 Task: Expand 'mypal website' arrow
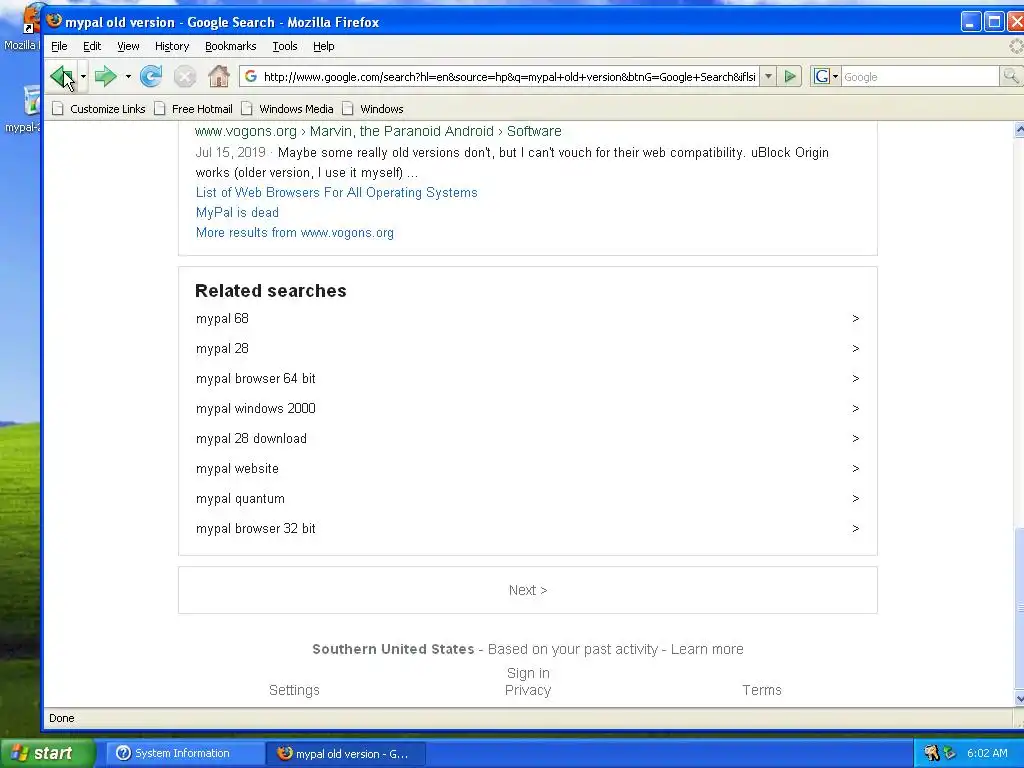[856, 469]
